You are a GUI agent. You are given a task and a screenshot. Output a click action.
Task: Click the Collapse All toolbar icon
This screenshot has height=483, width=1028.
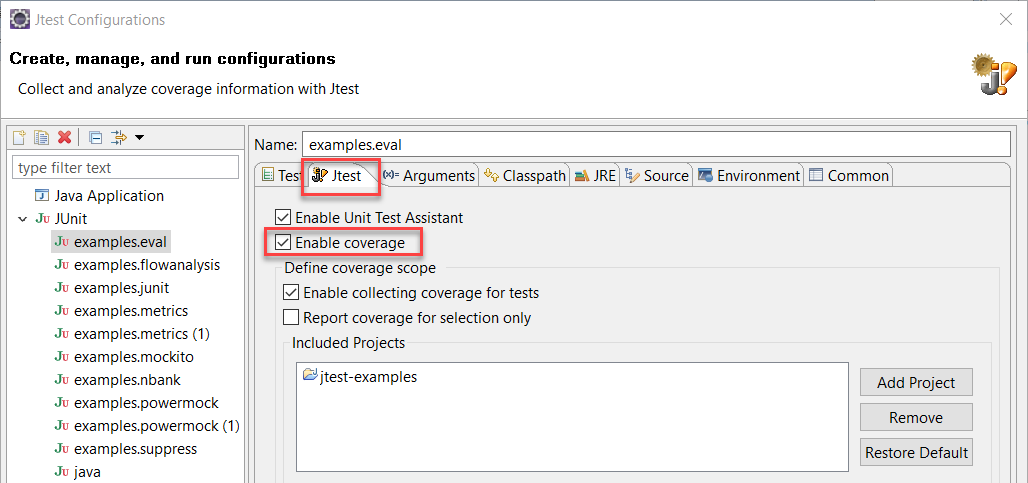(96, 137)
